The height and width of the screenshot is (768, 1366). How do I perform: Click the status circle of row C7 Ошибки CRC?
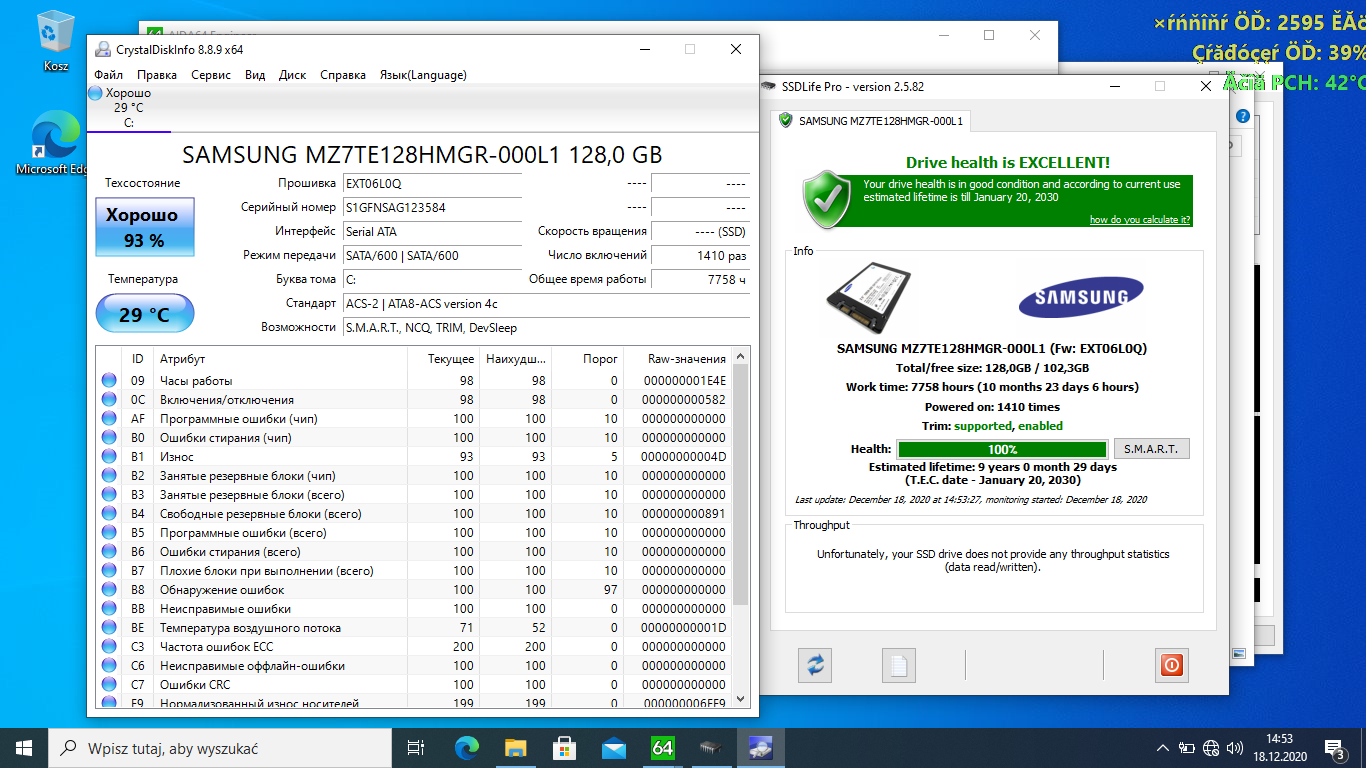109,685
